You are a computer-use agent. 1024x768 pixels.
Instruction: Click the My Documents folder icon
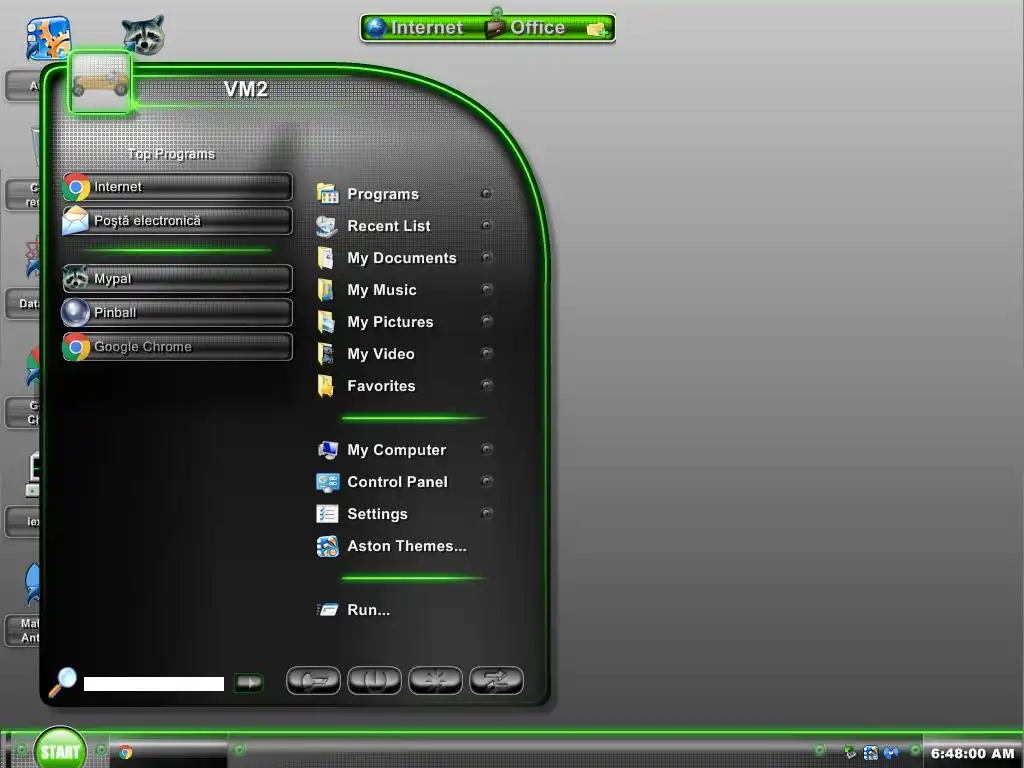coord(326,258)
